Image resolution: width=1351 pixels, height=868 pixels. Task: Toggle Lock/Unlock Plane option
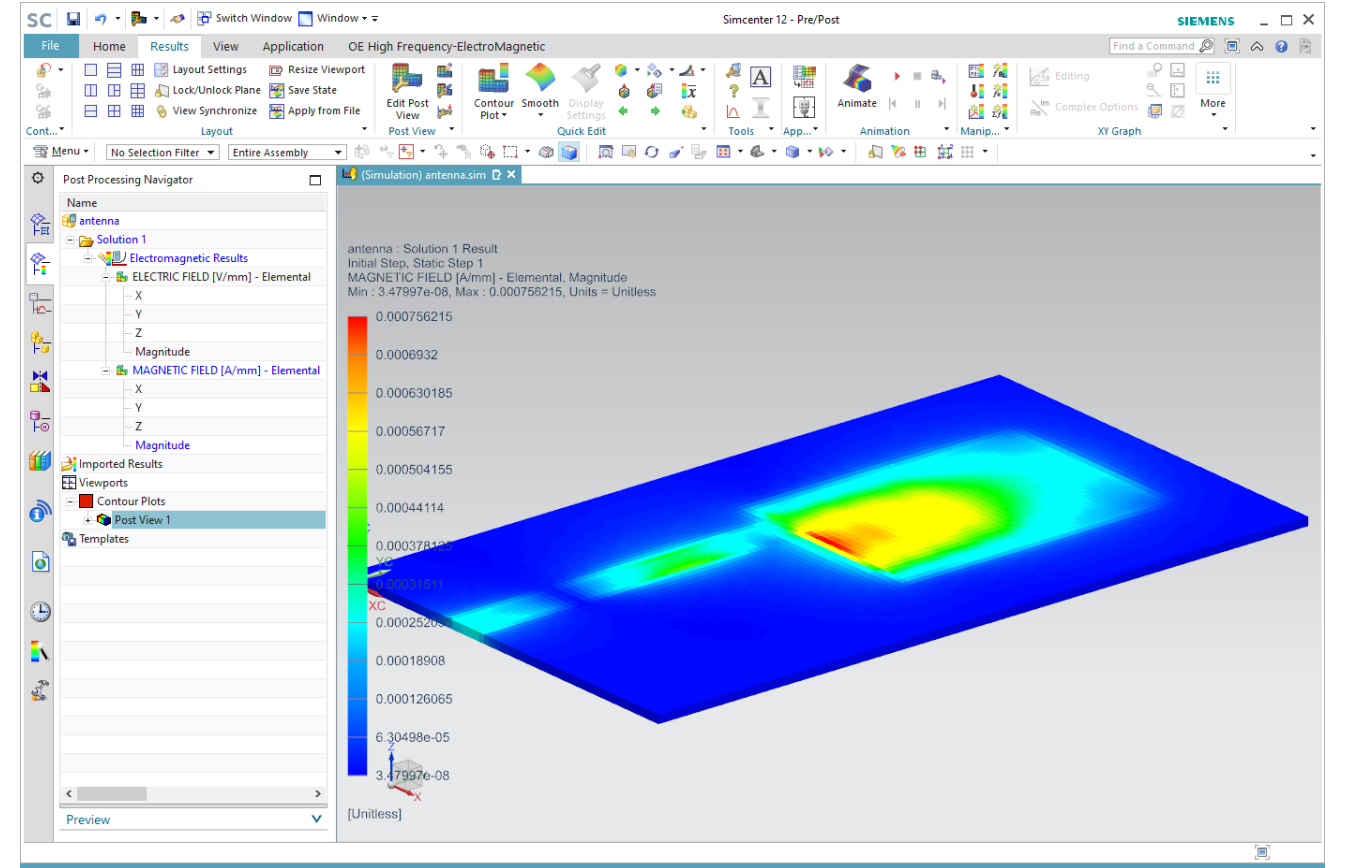208,90
